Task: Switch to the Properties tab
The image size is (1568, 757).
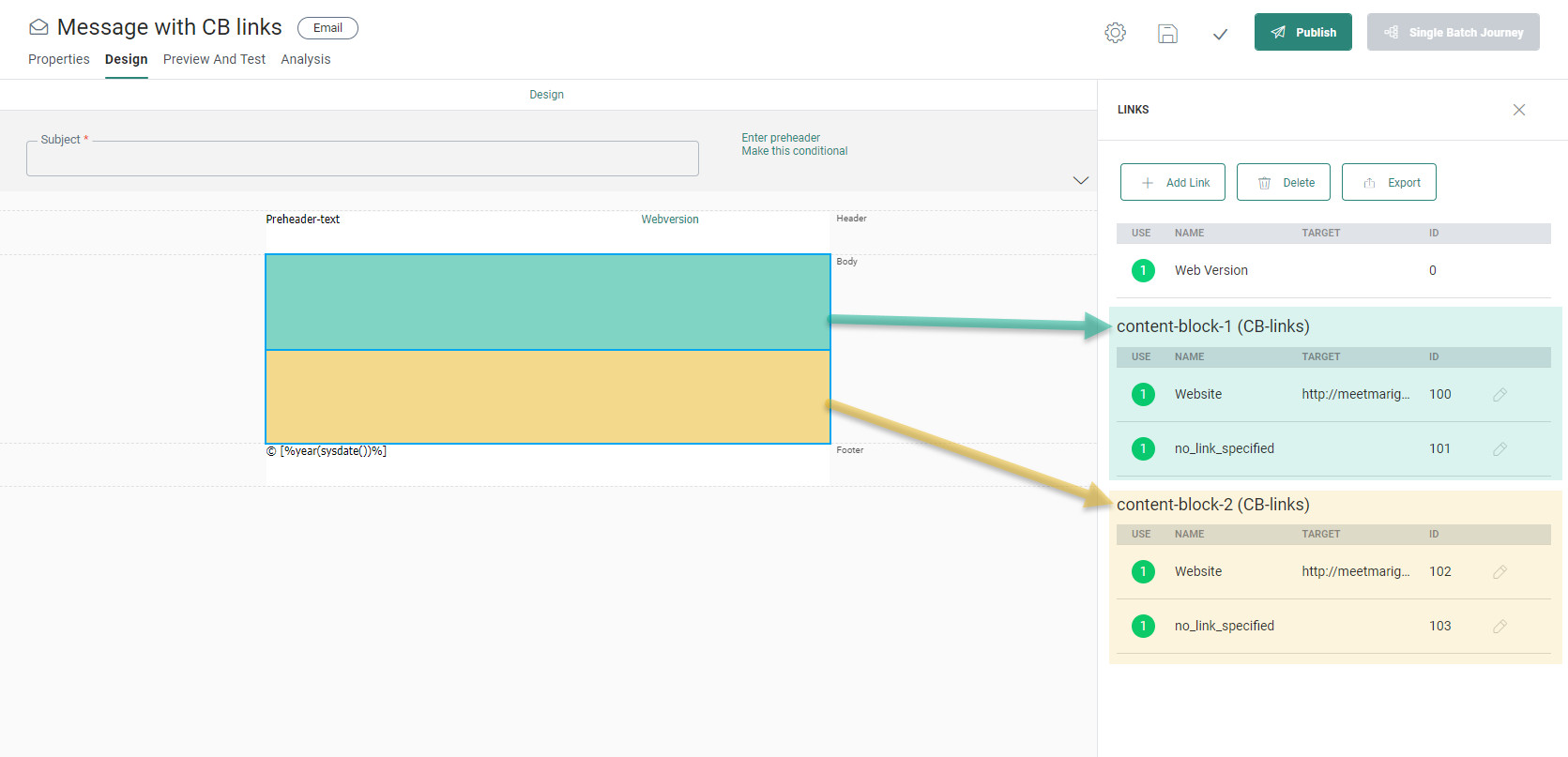Action: click(59, 59)
